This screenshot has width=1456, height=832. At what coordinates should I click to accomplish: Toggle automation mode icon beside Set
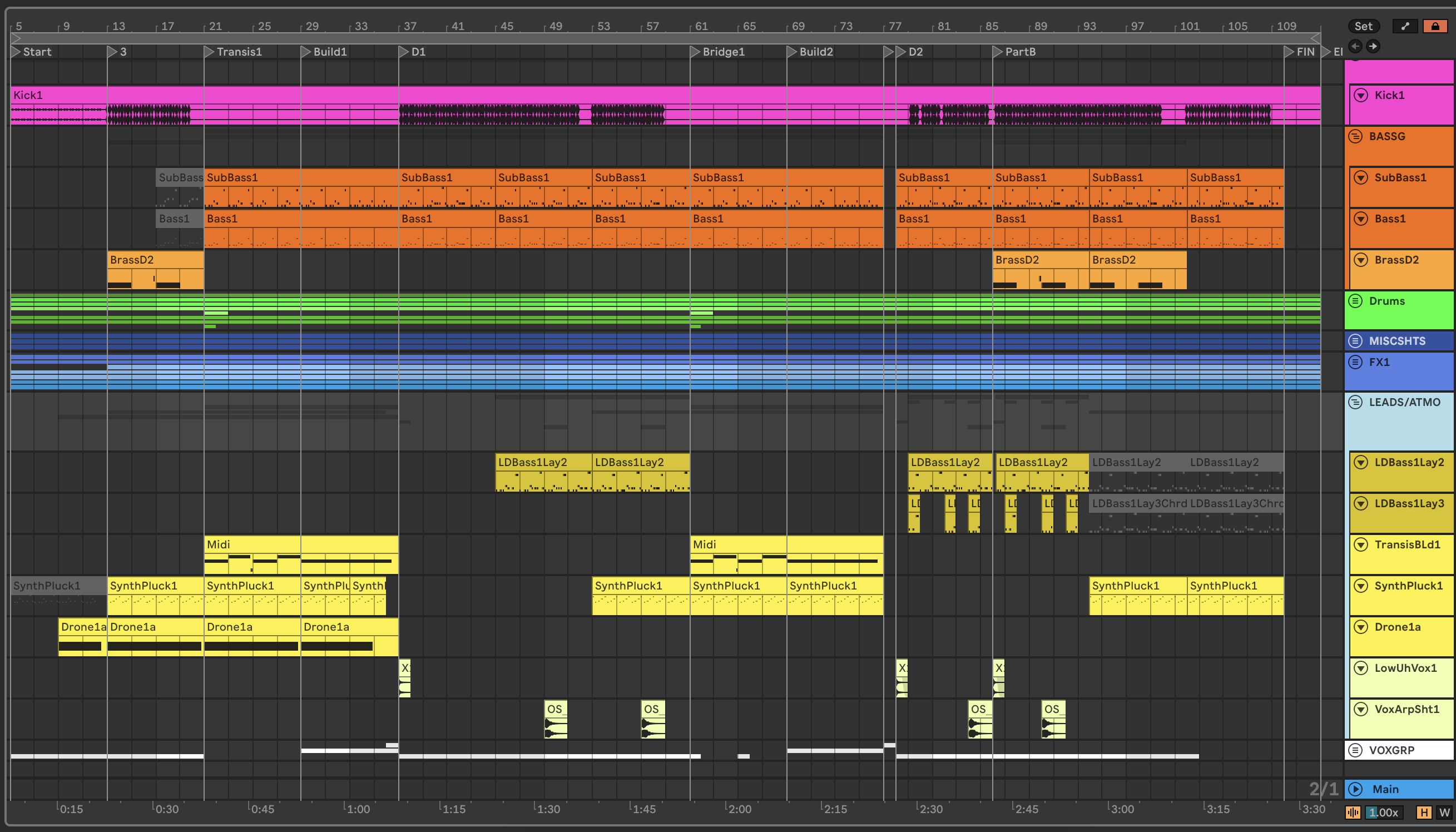pyautogui.click(x=1405, y=26)
